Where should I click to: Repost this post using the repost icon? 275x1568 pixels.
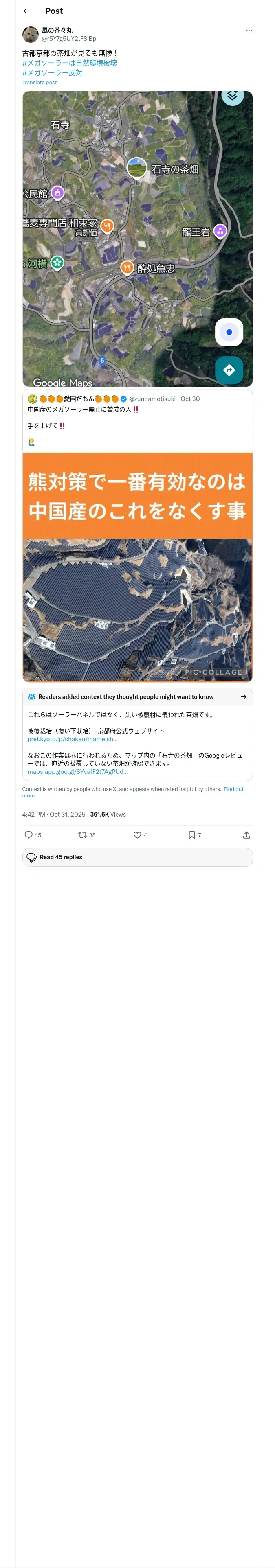point(82,834)
